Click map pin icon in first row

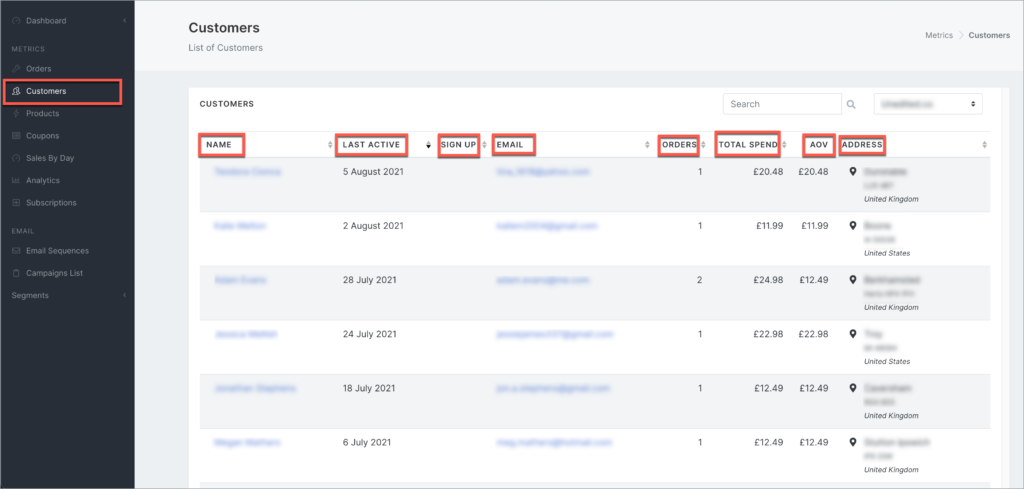click(852, 172)
